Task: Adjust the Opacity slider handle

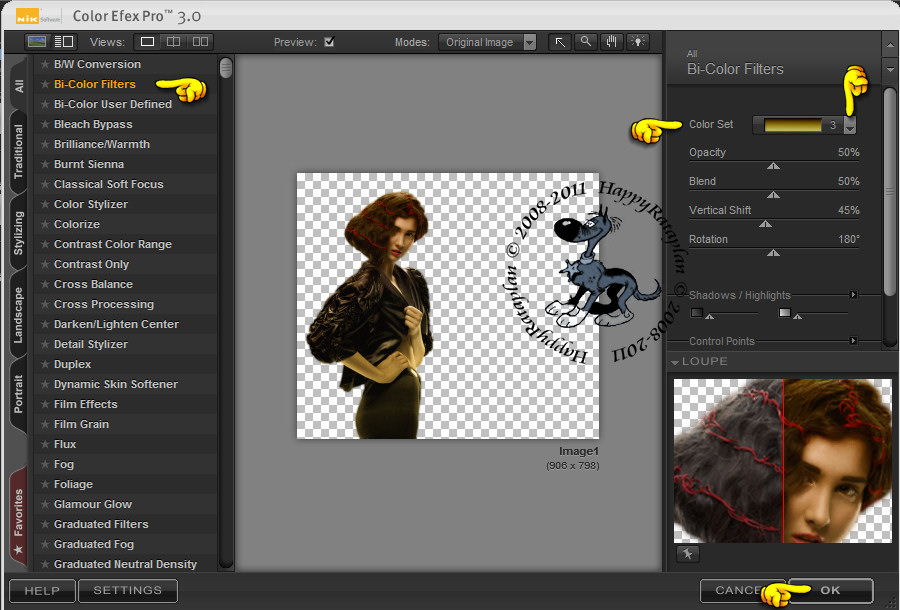Action: click(773, 166)
